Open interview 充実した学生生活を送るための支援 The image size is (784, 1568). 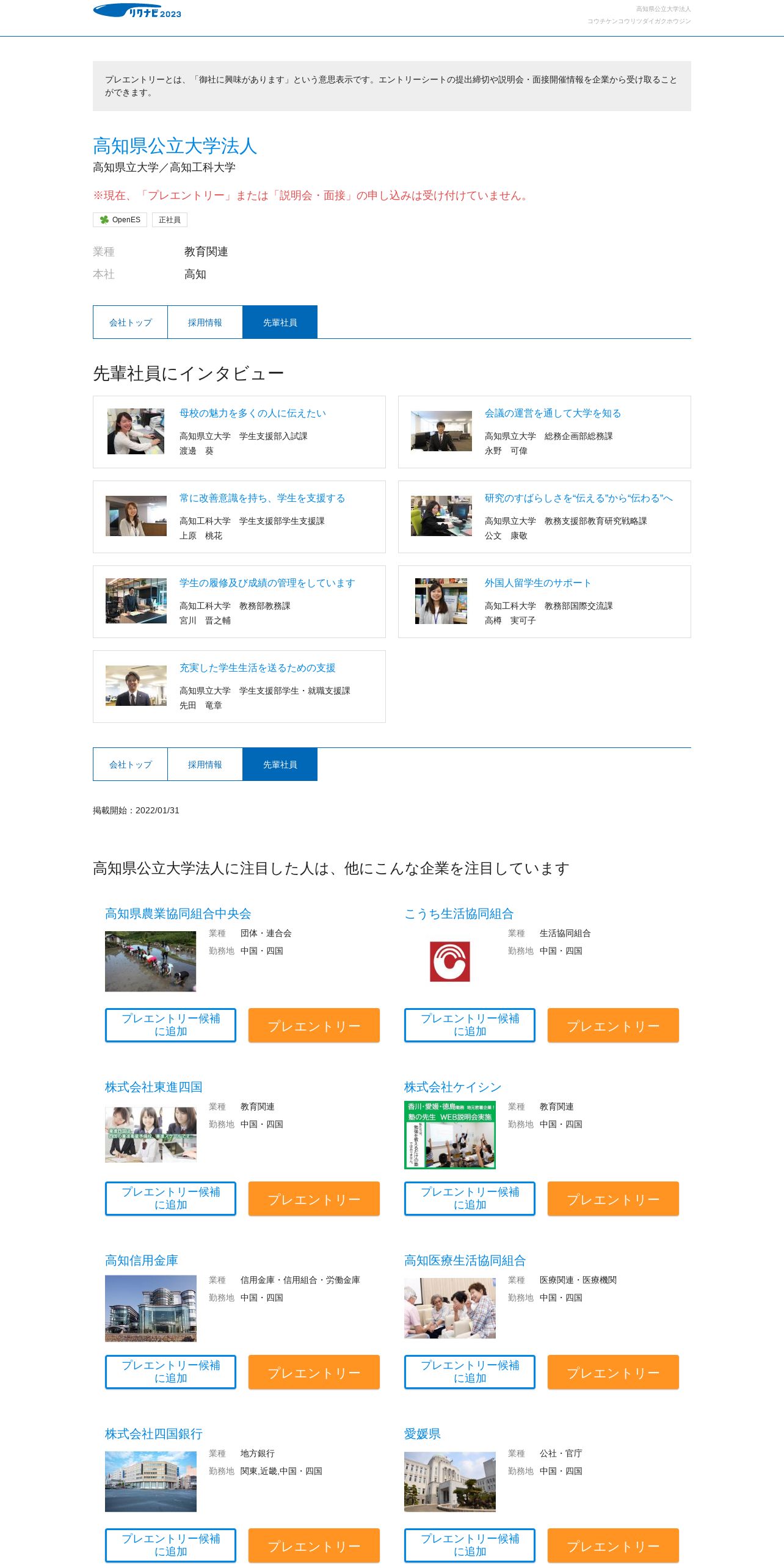(x=258, y=668)
